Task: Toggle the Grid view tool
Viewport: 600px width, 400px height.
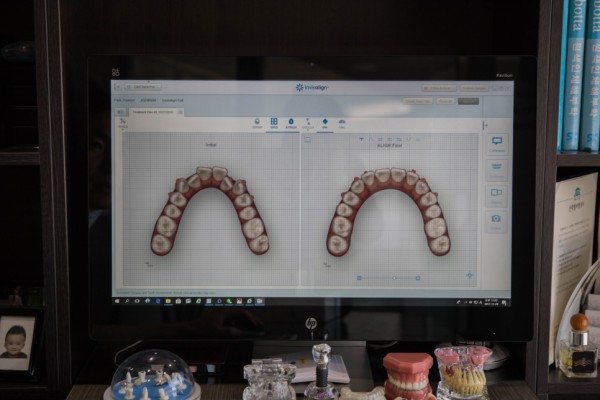Action: pos(274,123)
